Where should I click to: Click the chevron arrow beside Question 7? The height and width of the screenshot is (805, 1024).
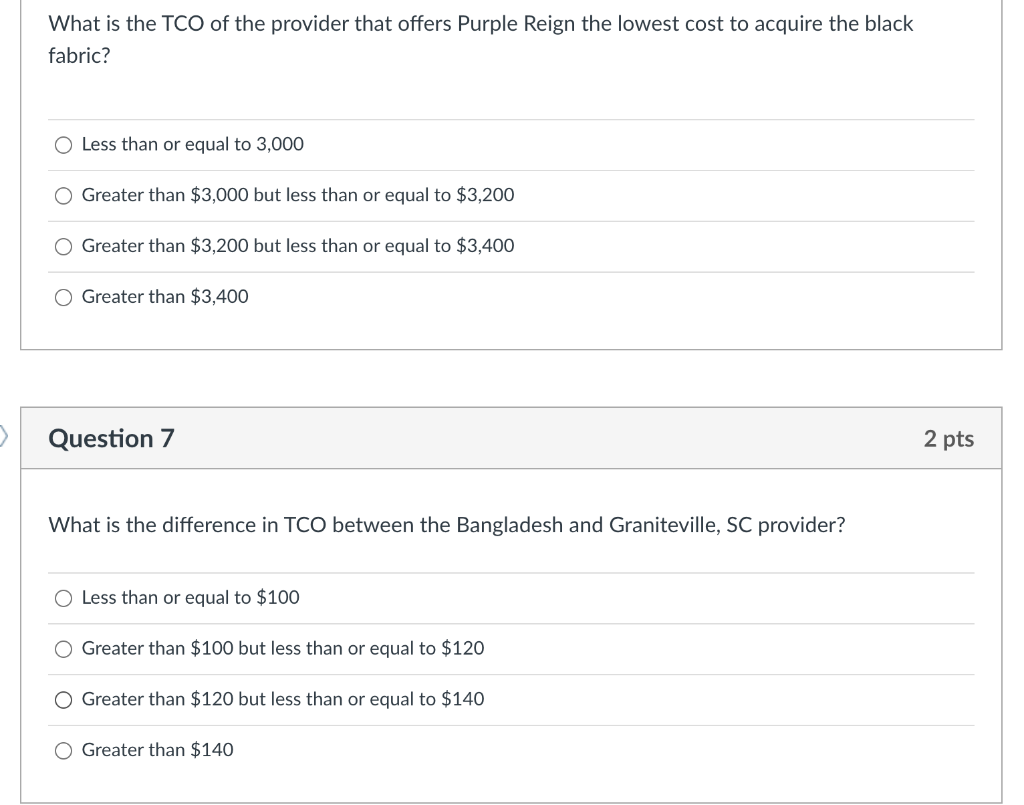[4, 435]
